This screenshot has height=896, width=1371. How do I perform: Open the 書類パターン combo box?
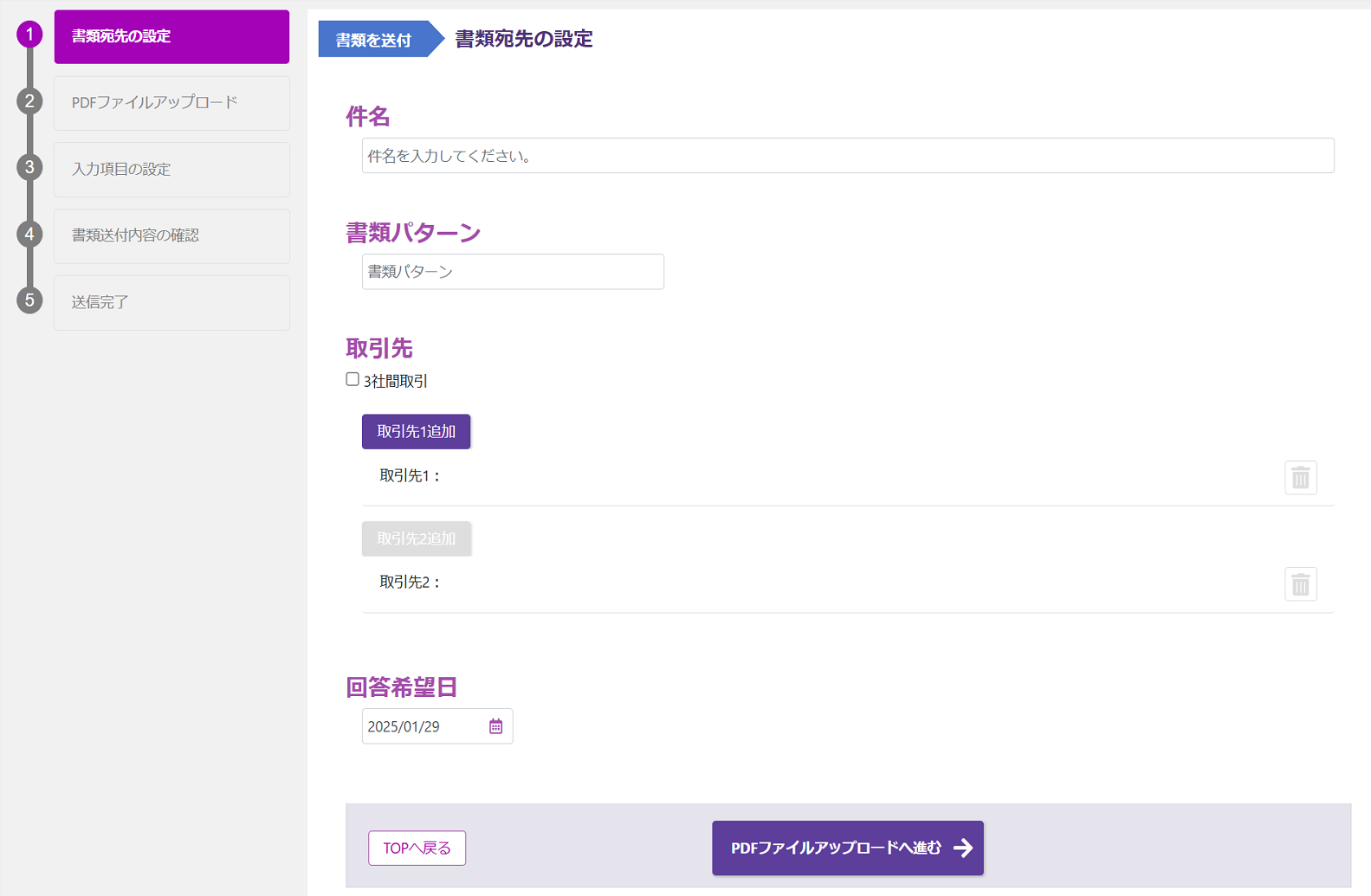pos(513,272)
